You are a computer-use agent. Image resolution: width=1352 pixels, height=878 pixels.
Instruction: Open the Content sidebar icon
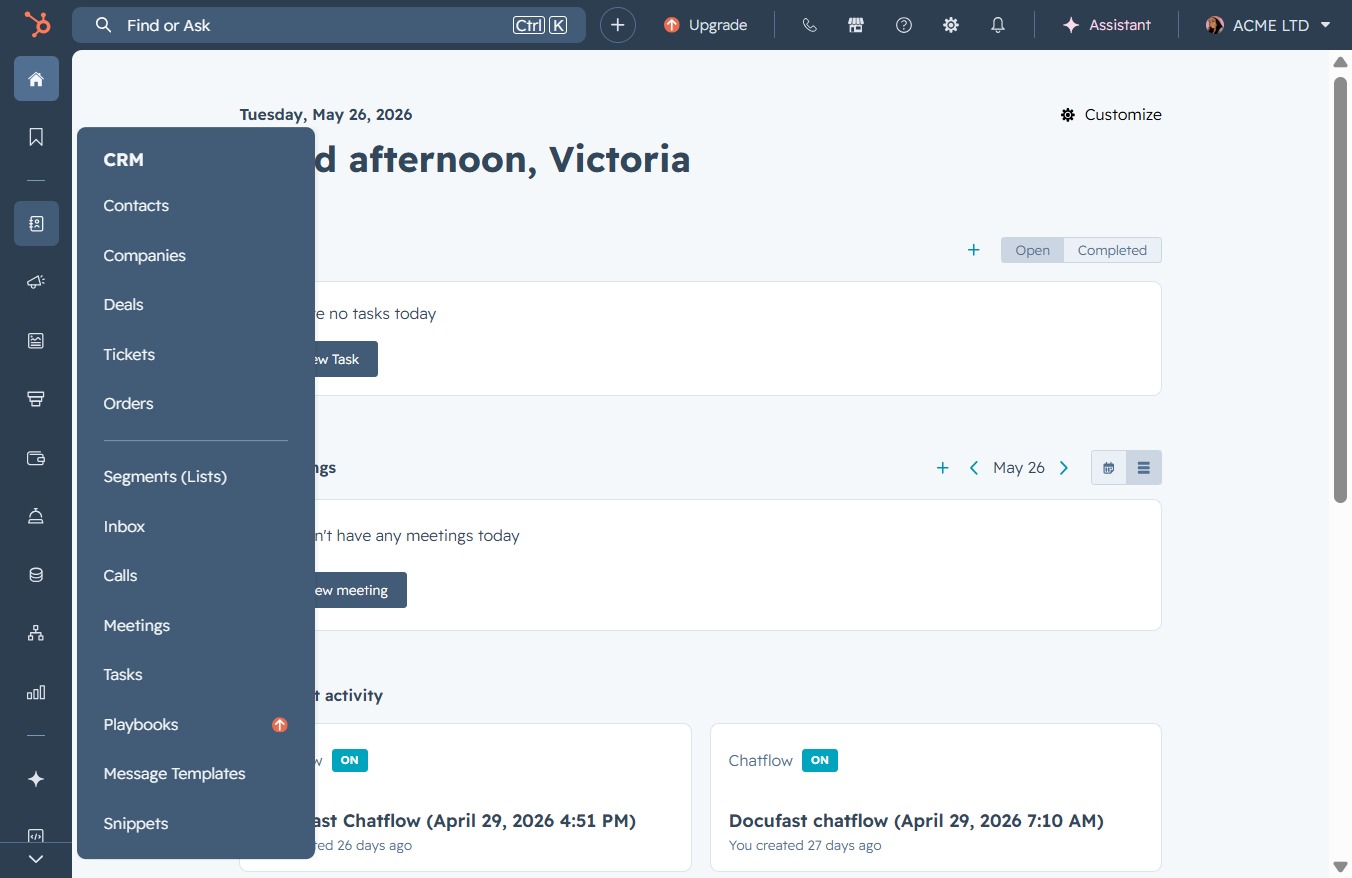point(36,341)
